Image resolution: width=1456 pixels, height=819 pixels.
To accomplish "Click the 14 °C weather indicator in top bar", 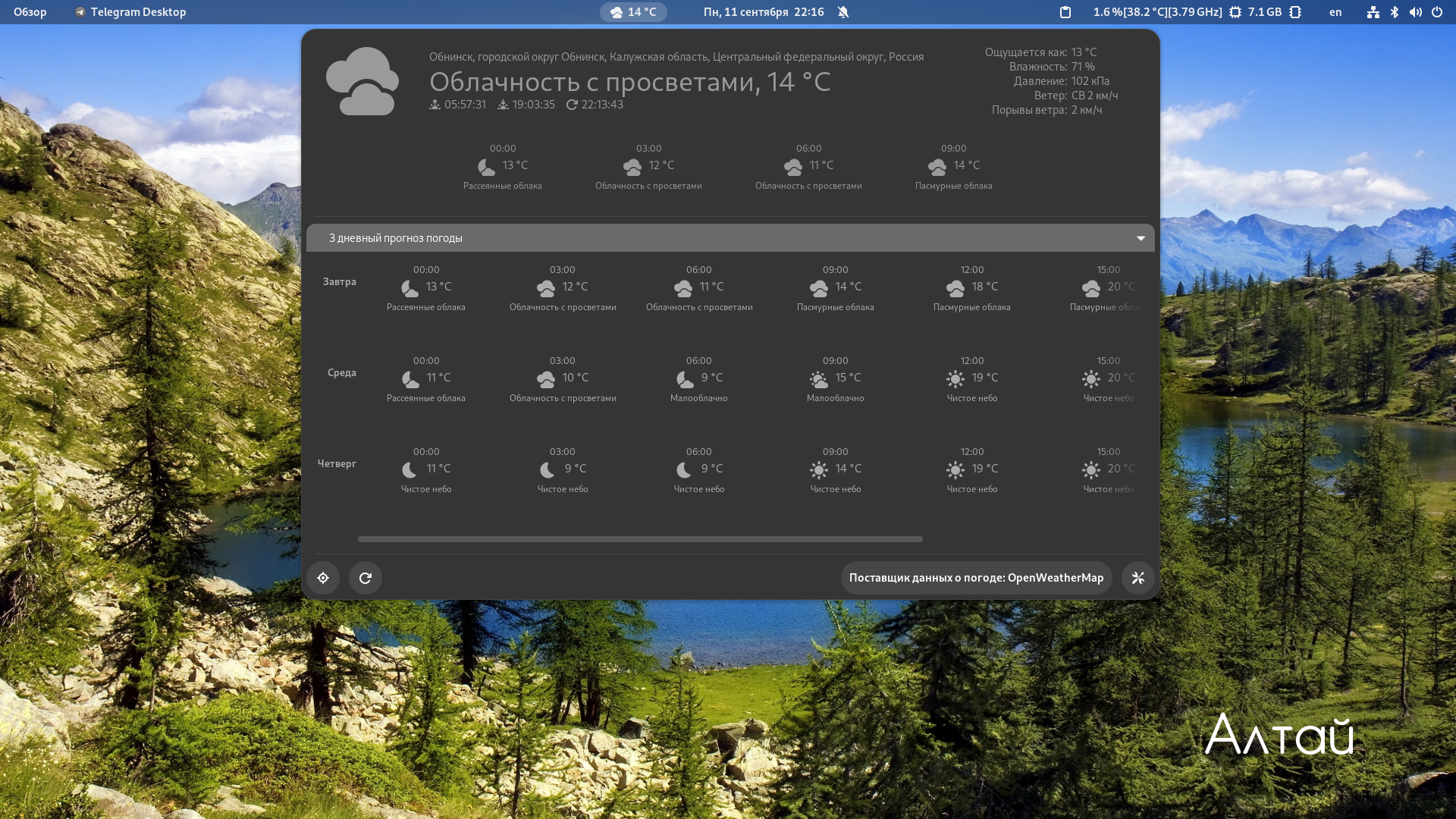I will 633,12.
